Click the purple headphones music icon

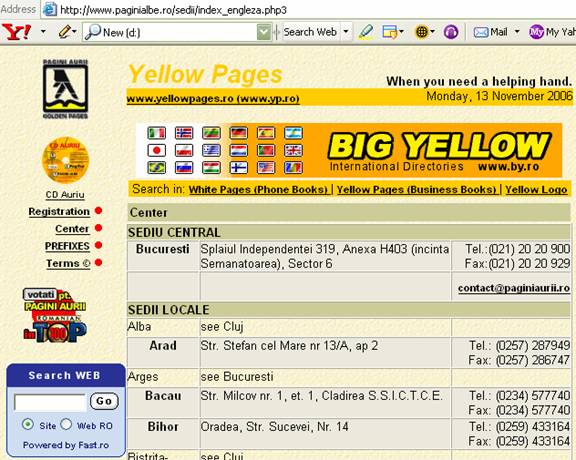(451, 32)
